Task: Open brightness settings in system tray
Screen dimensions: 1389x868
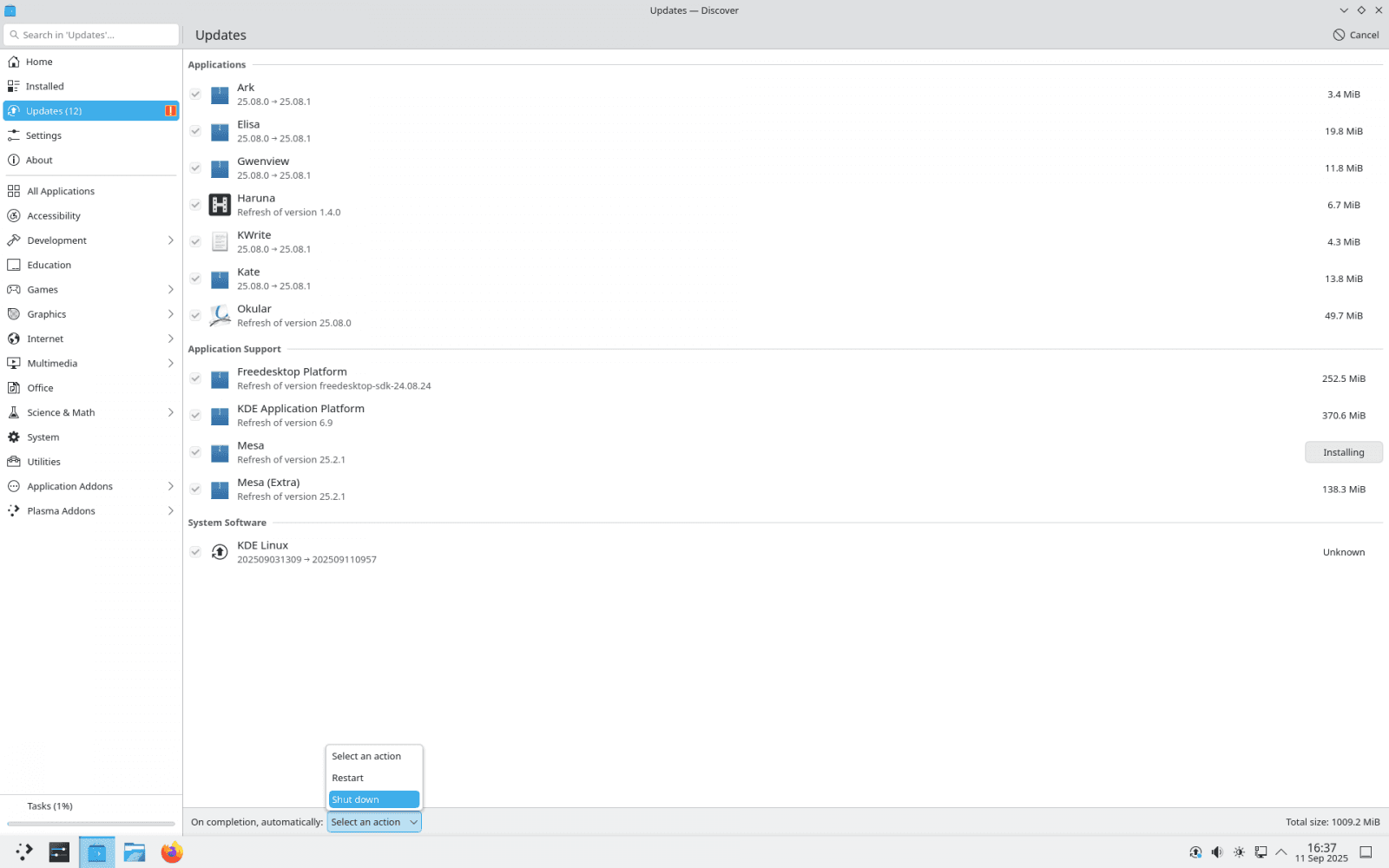Action: [x=1239, y=852]
